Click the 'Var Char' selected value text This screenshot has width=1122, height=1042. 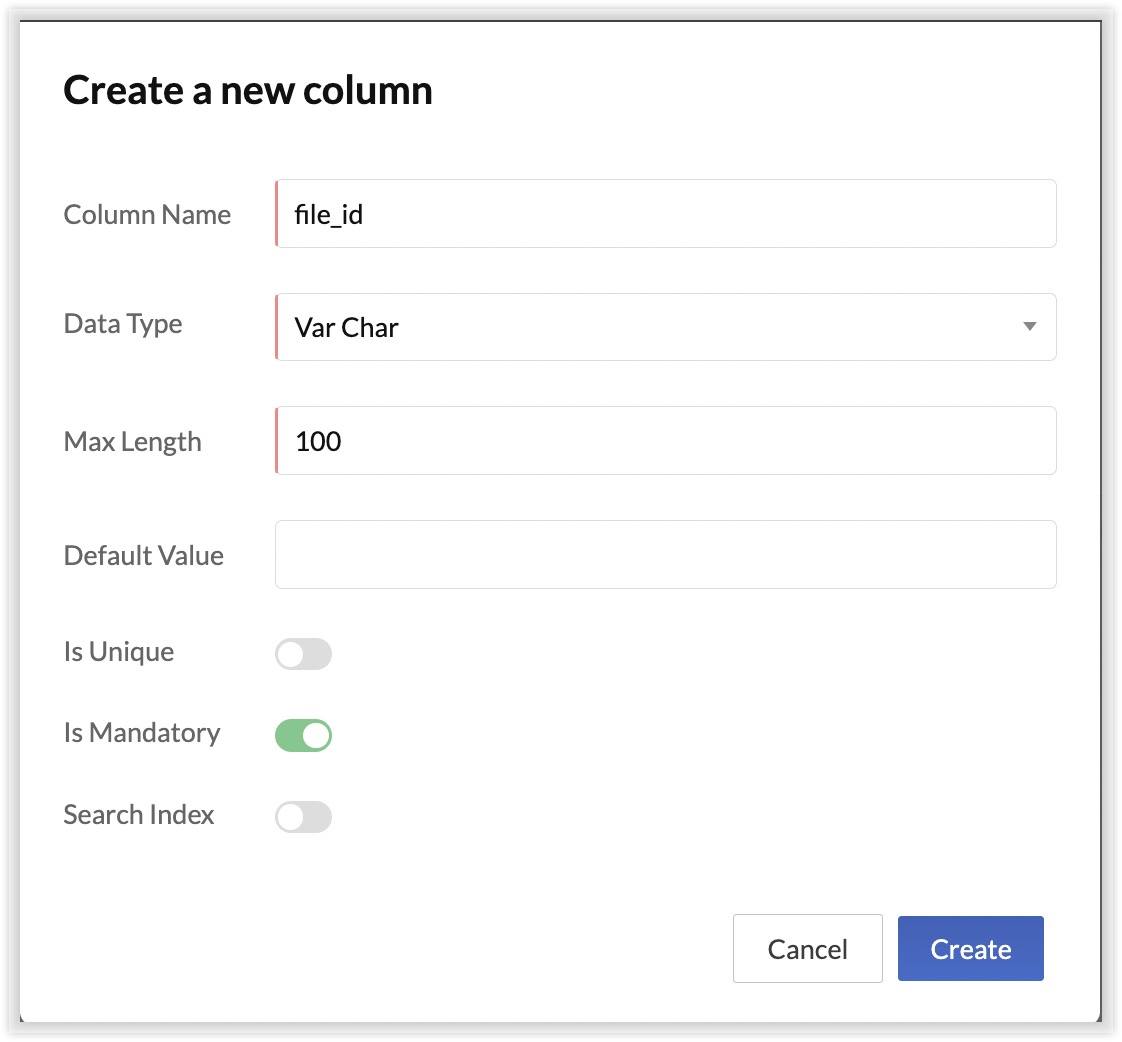coord(346,328)
